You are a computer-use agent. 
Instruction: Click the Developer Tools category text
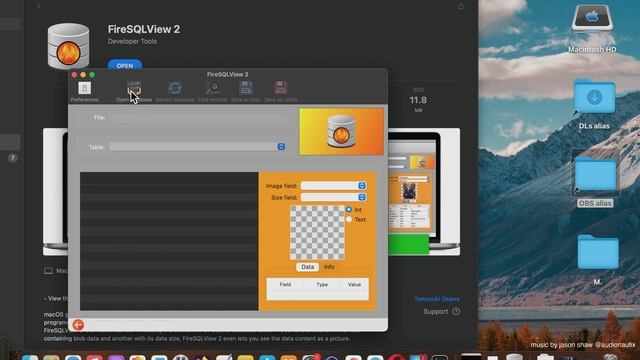click(x=132, y=41)
